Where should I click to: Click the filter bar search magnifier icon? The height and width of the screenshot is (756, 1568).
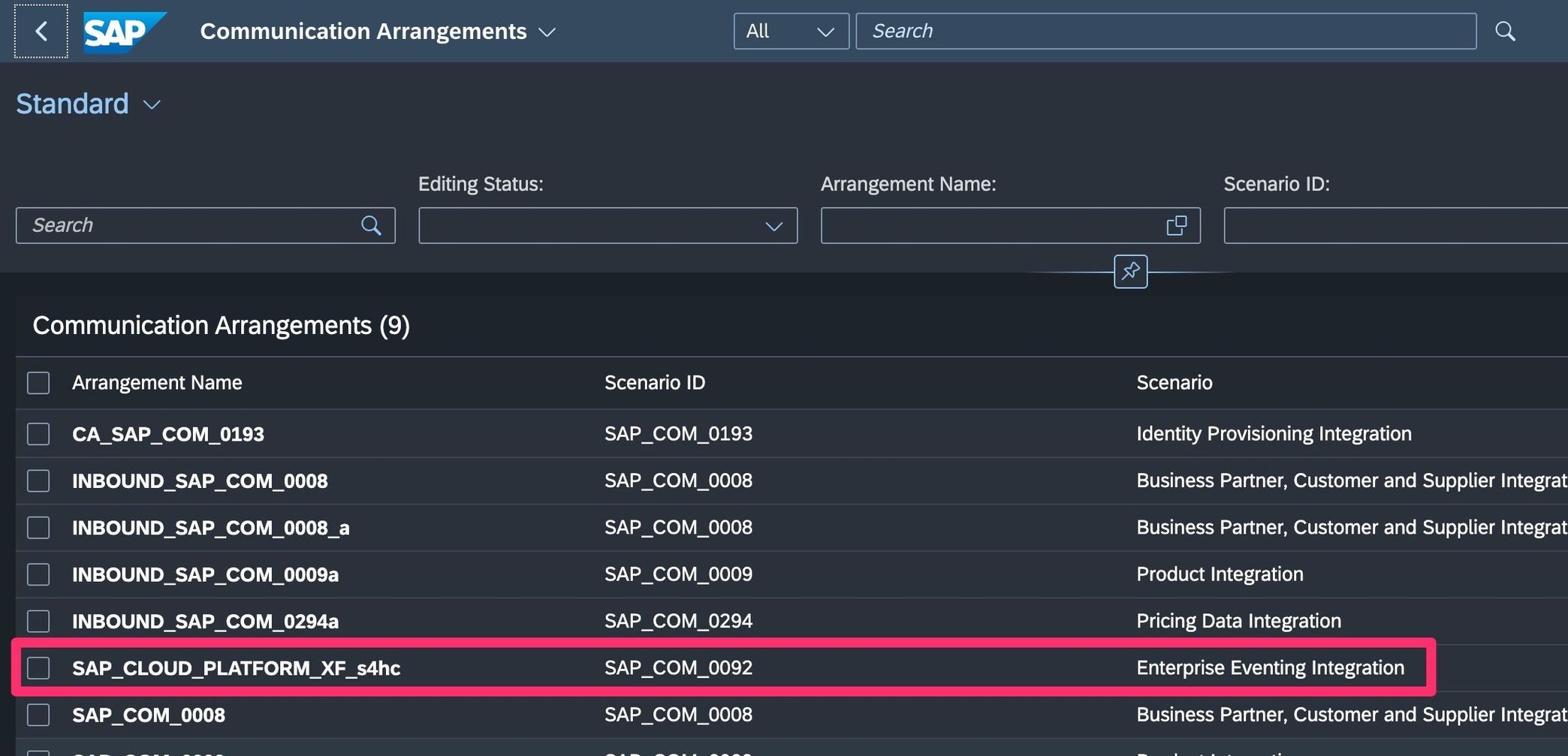tap(371, 225)
